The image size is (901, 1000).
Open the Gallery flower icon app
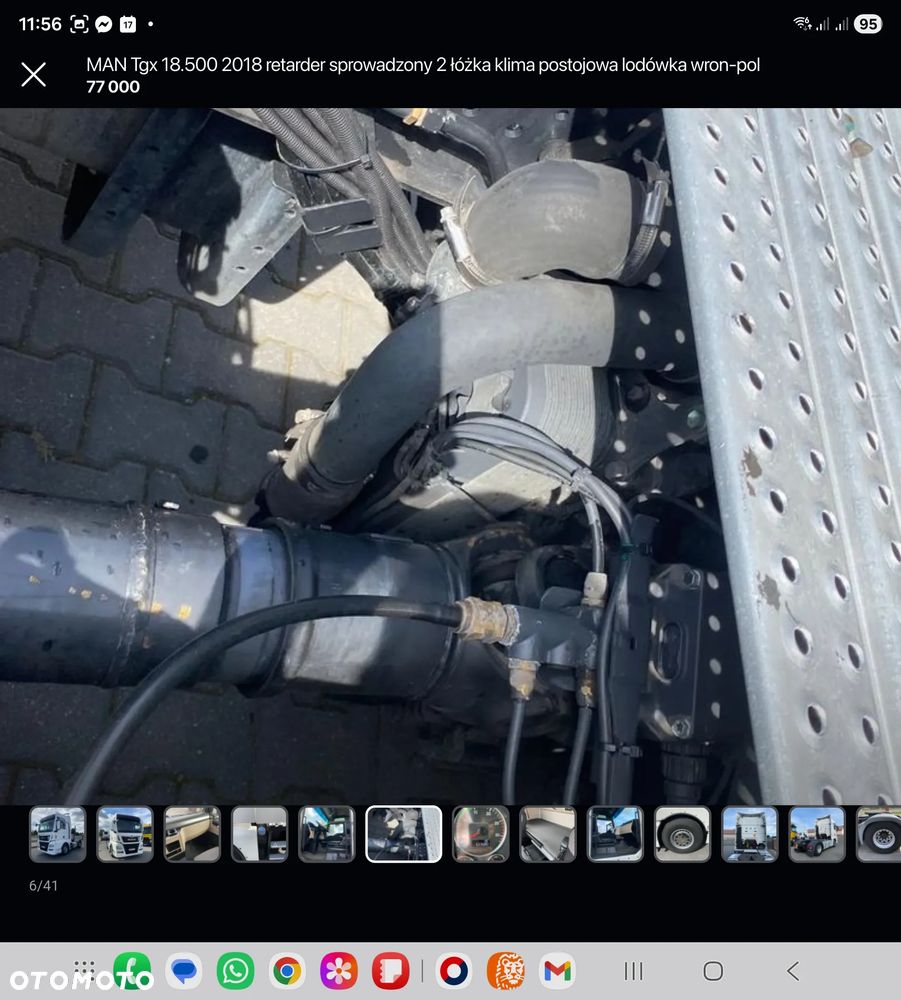tap(339, 971)
